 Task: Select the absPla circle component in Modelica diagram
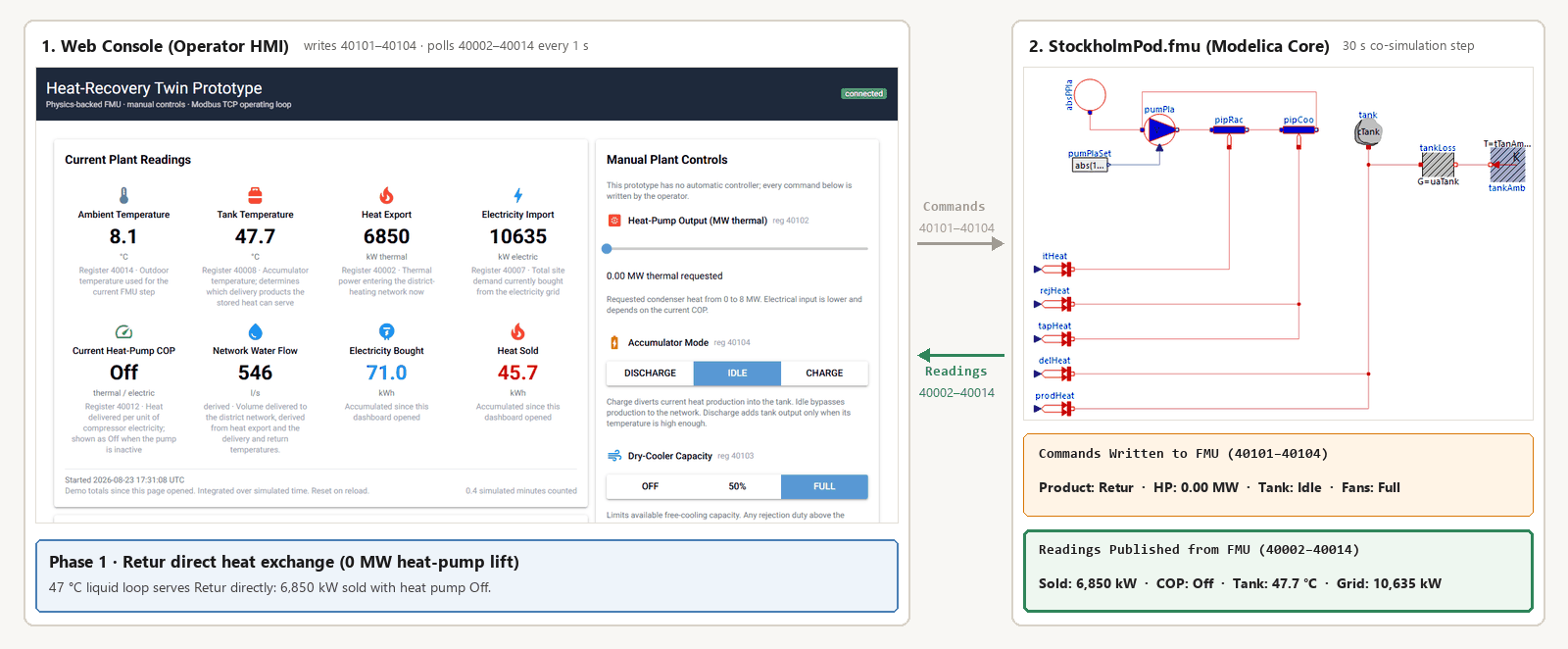[x=1090, y=95]
